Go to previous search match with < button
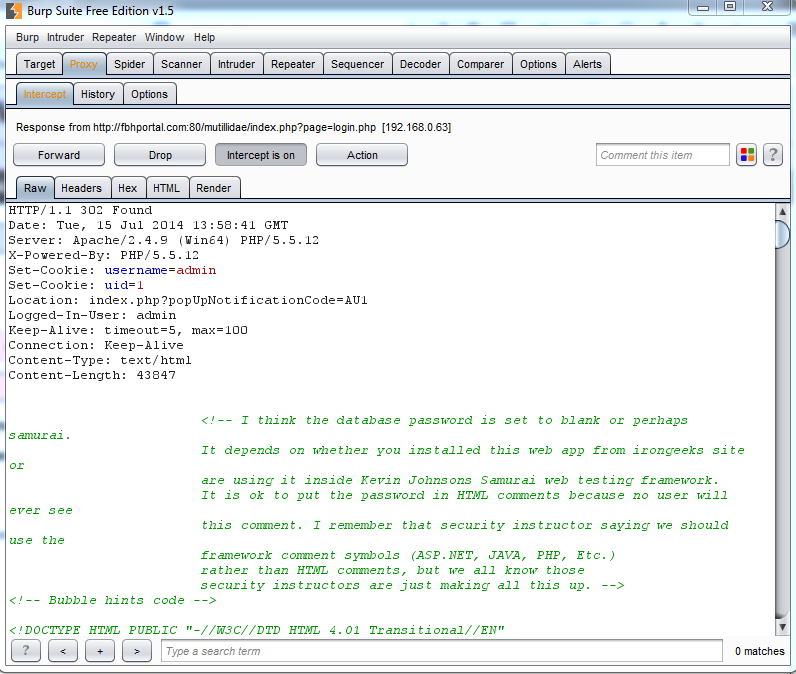The image size is (796, 674). (63, 651)
